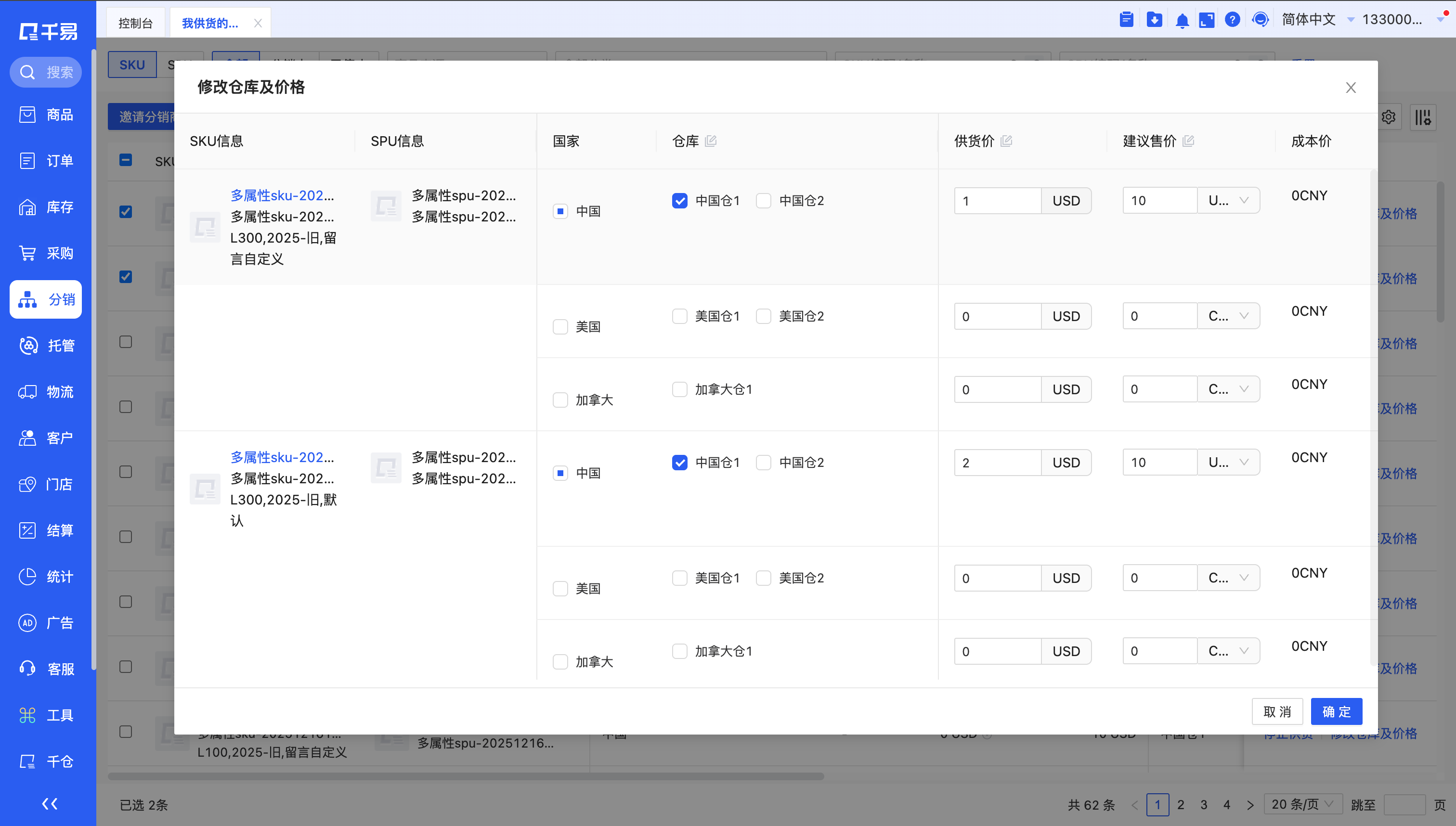Open the 采购 purchasing cart icon
The width and height of the screenshot is (1456, 826).
[x=27, y=253]
